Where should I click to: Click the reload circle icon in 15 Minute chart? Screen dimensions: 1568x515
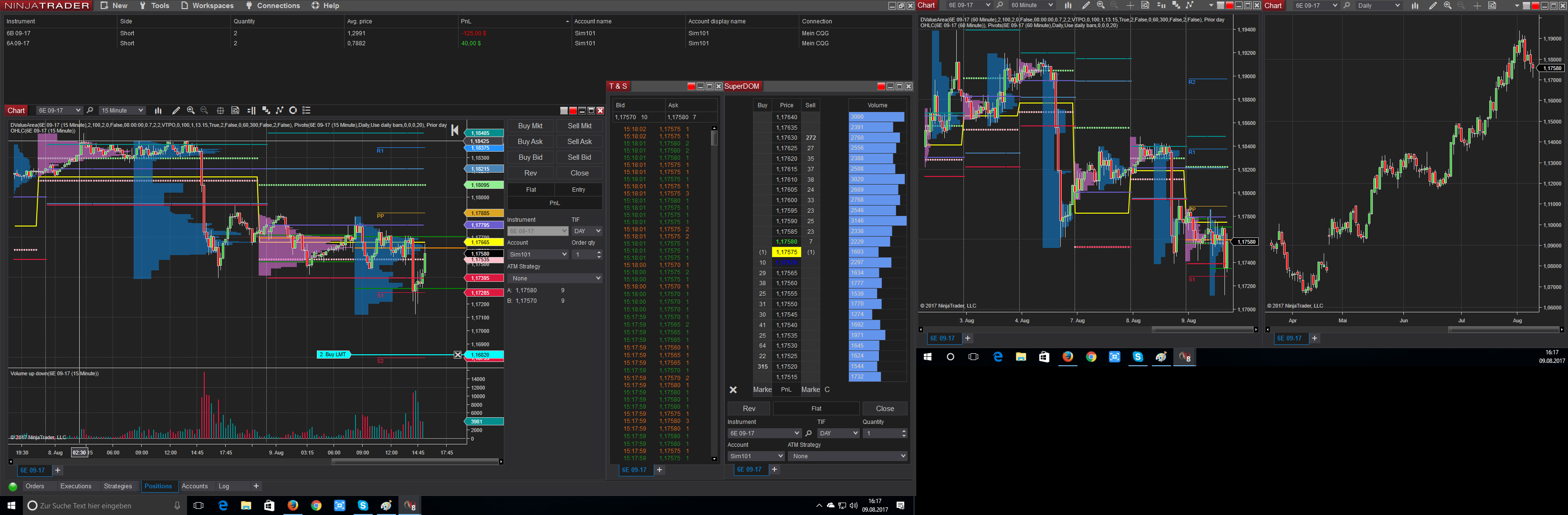click(x=293, y=111)
